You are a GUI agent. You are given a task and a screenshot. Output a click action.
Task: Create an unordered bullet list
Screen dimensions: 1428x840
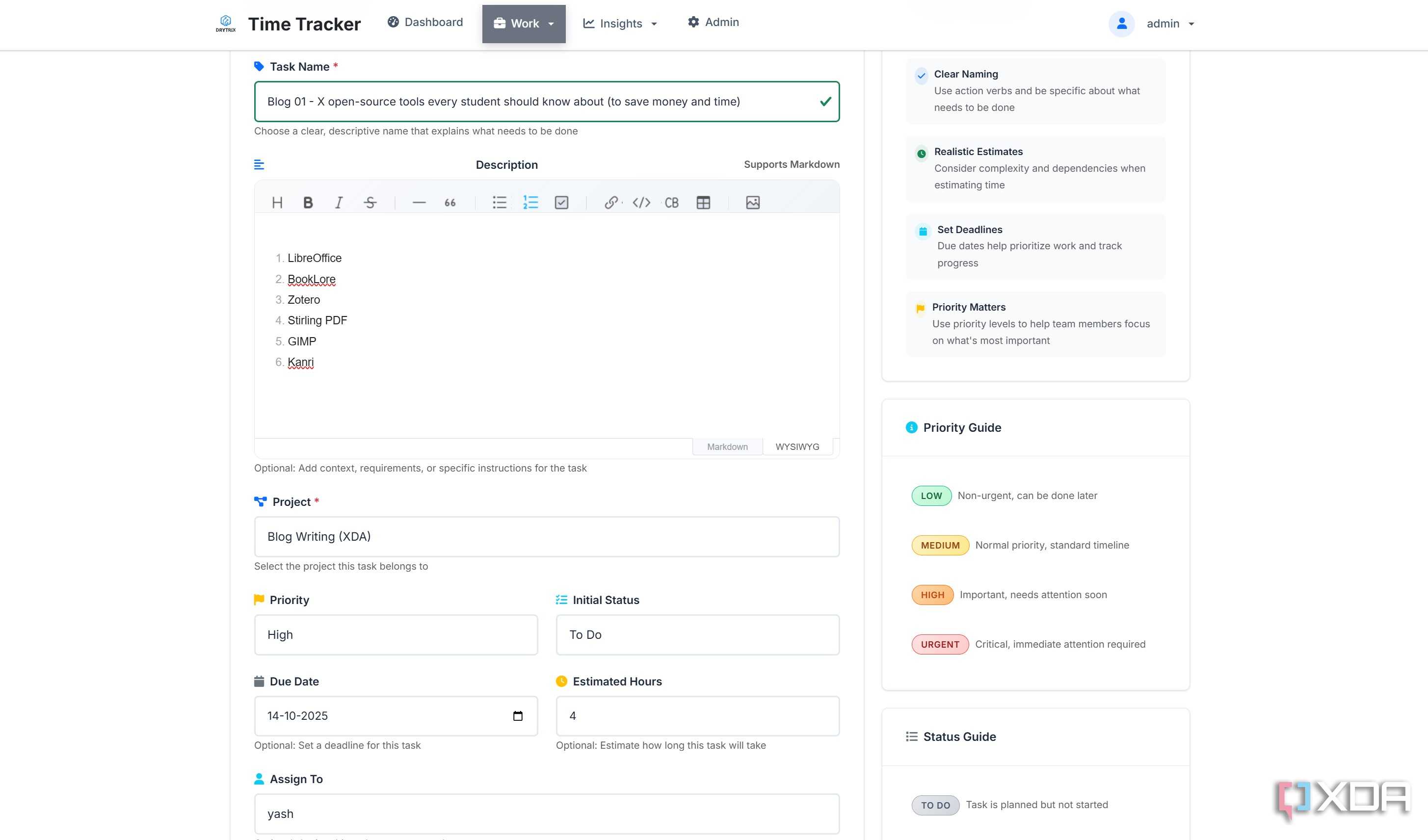pyautogui.click(x=499, y=203)
